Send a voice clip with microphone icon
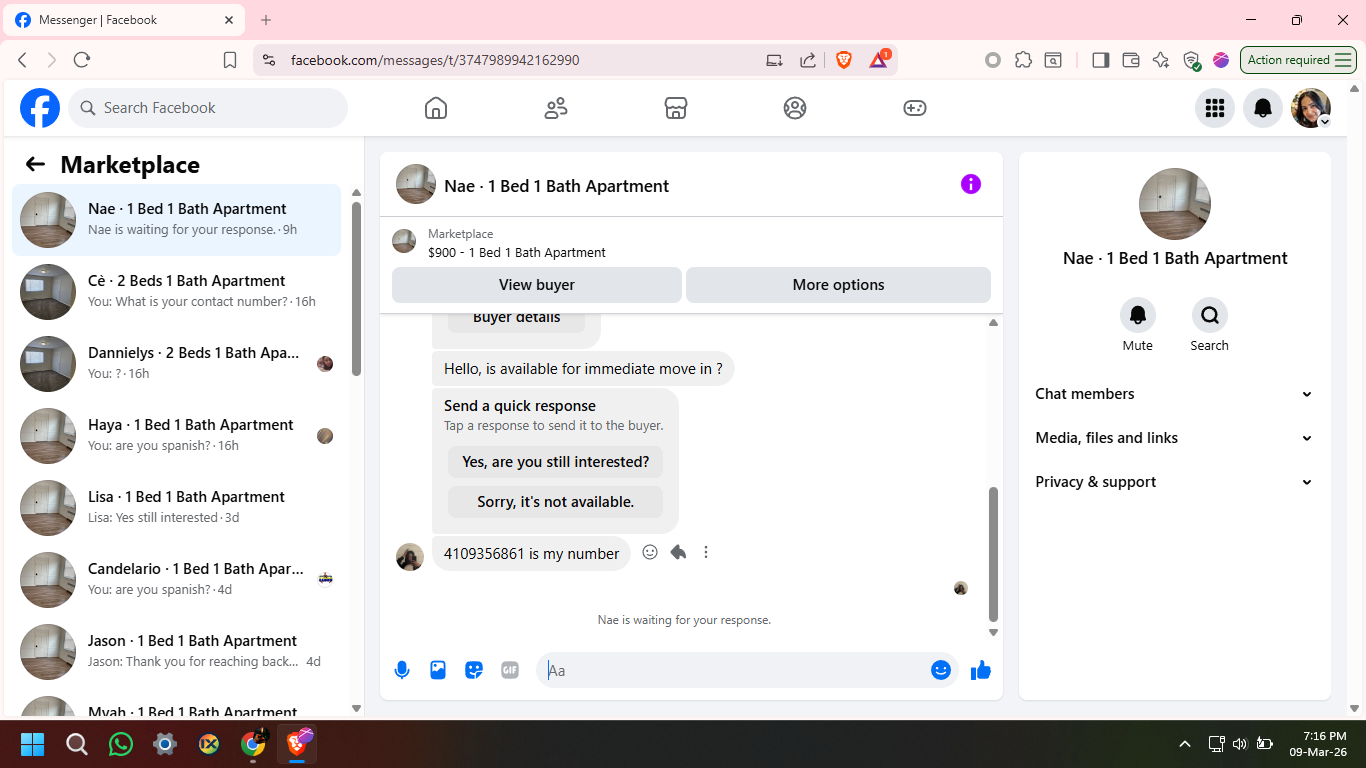Image resolution: width=1366 pixels, height=768 pixels. (402, 670)
